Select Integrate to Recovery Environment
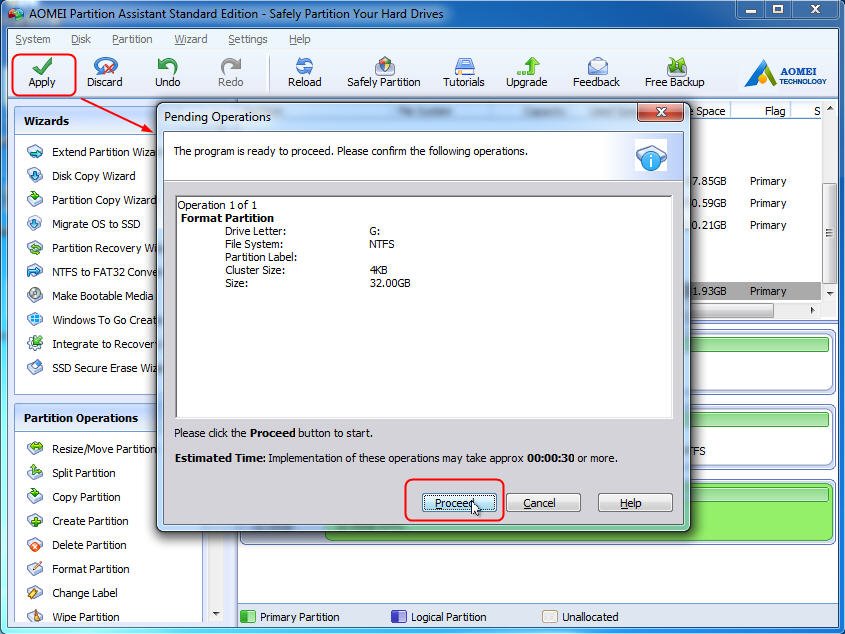This screenshot has width=845, height=634. click(x=91, y=344)
